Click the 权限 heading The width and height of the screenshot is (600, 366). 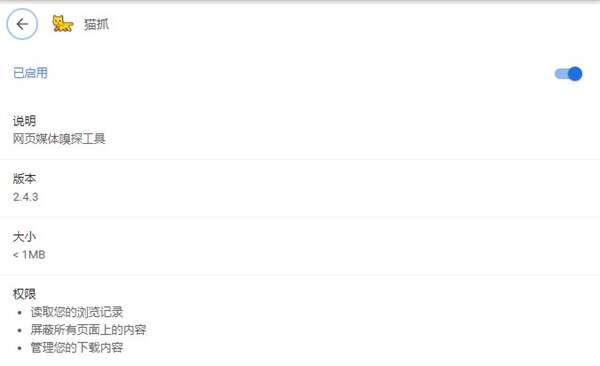(24, 294)
